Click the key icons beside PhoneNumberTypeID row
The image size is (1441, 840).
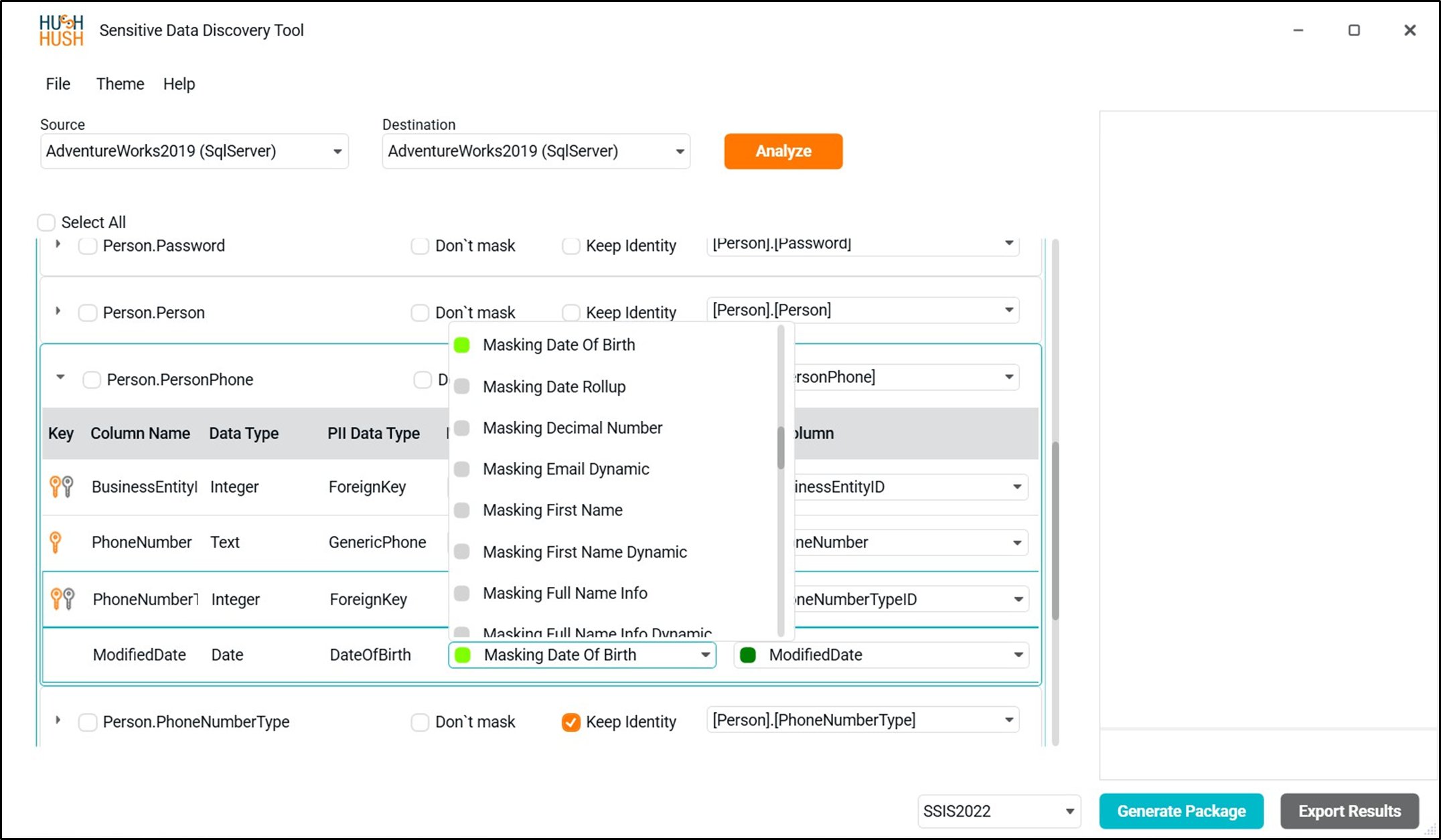click(62, 598)
